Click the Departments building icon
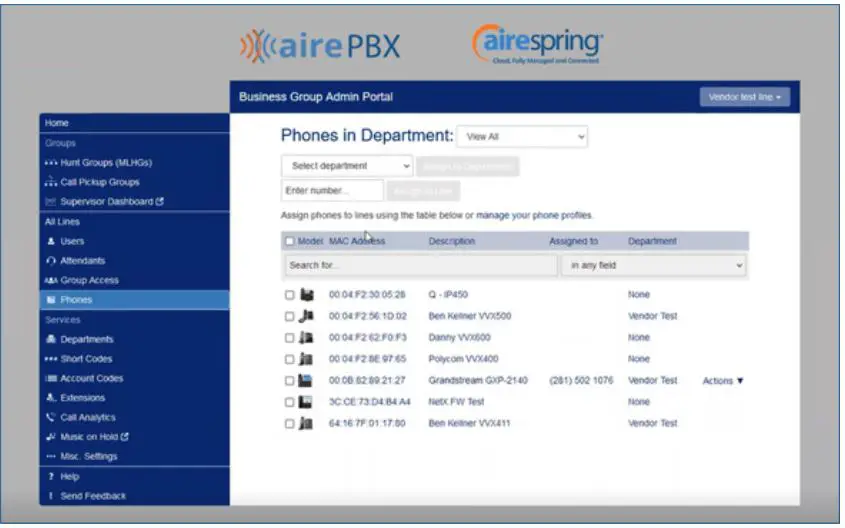 pos(51,339)
